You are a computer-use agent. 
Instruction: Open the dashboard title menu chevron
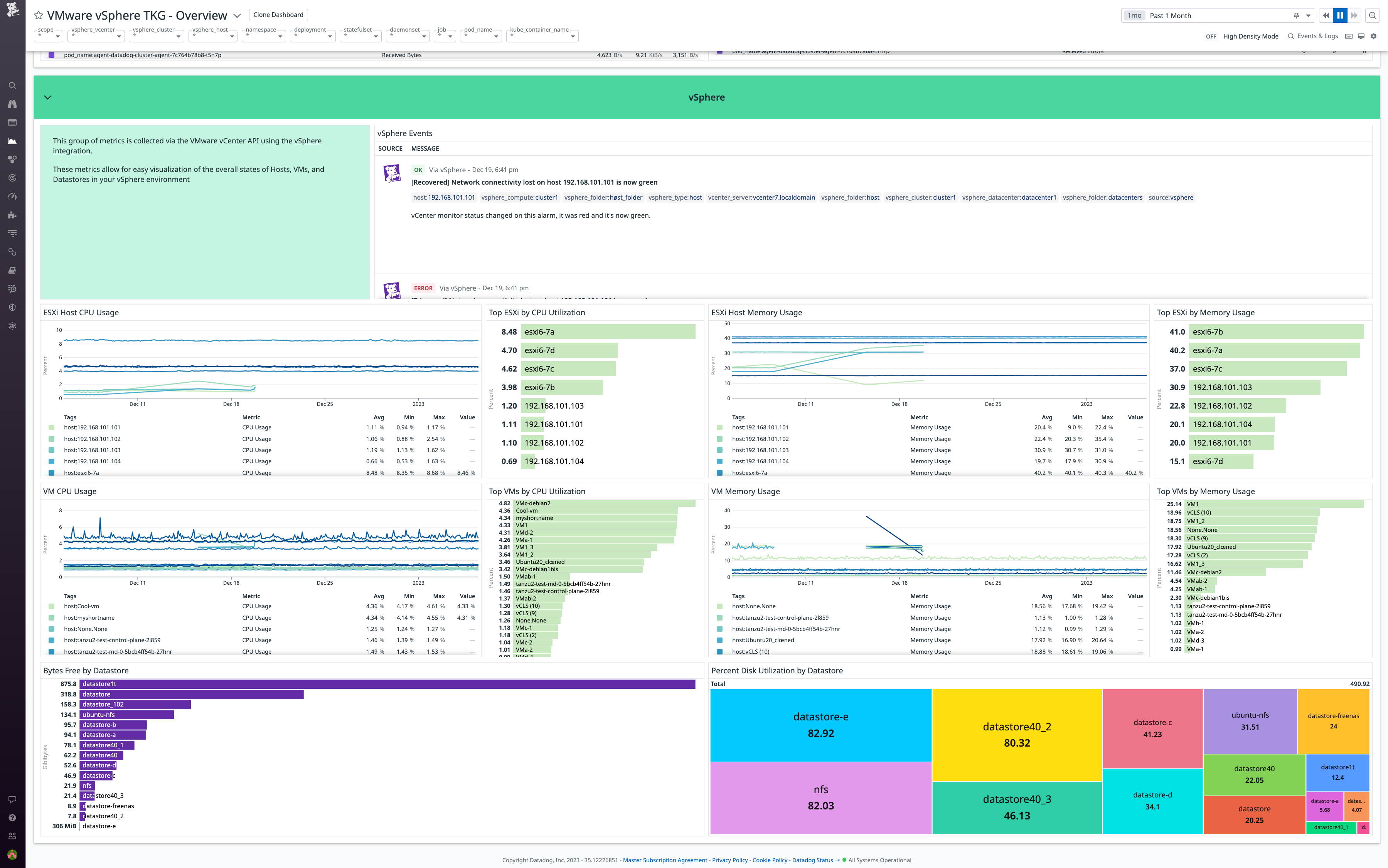237,16
